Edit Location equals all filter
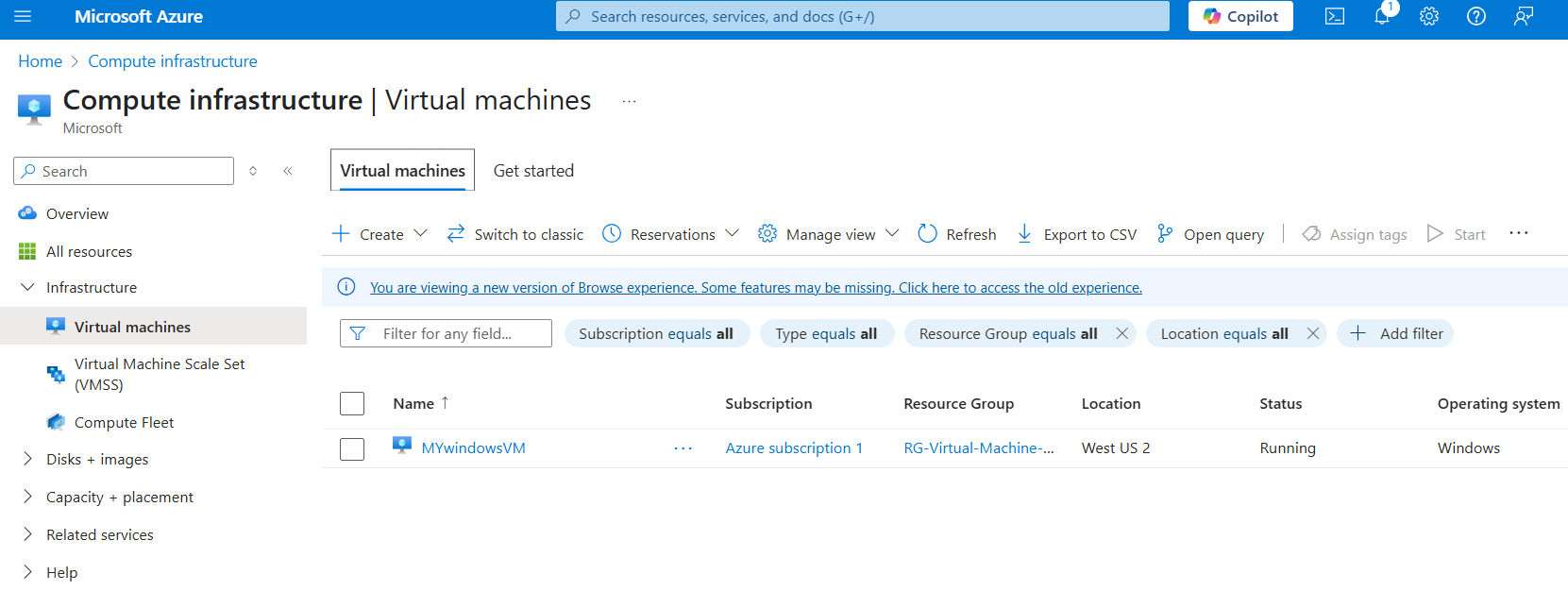This screenshot has height=591, width=1568. click(x=1224, y=333)
